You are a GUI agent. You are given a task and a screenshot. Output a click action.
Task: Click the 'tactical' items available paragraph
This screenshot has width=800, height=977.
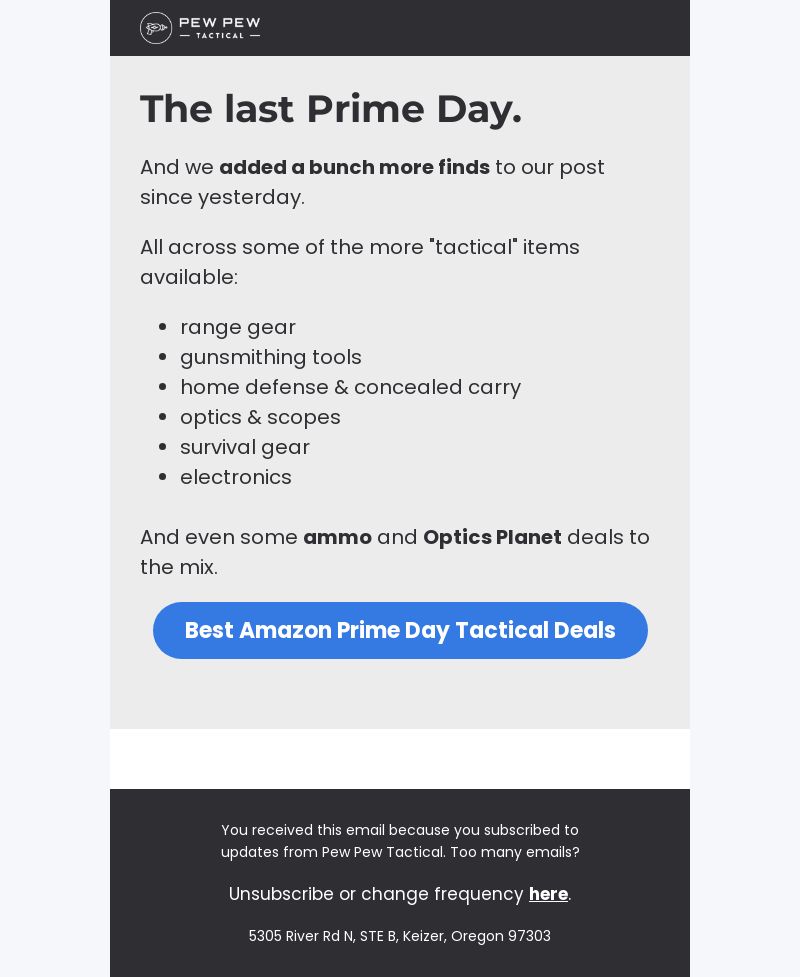click(x=360, y=262)
